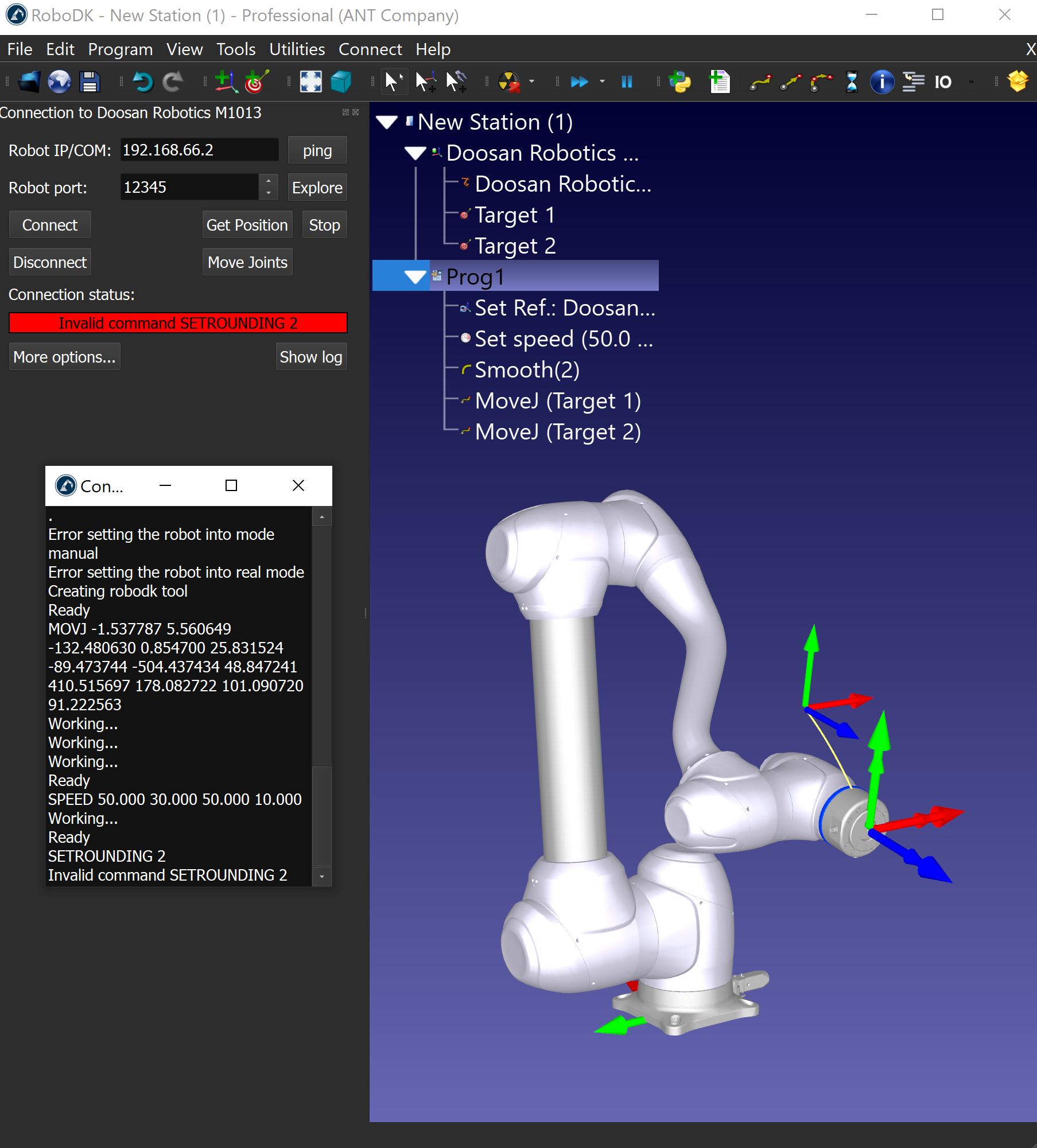Viewport: 1037px width, 1148px height.
Task: Collapse the New Station (1) root node
Action: pyautogui.click(x=387, y=122)
